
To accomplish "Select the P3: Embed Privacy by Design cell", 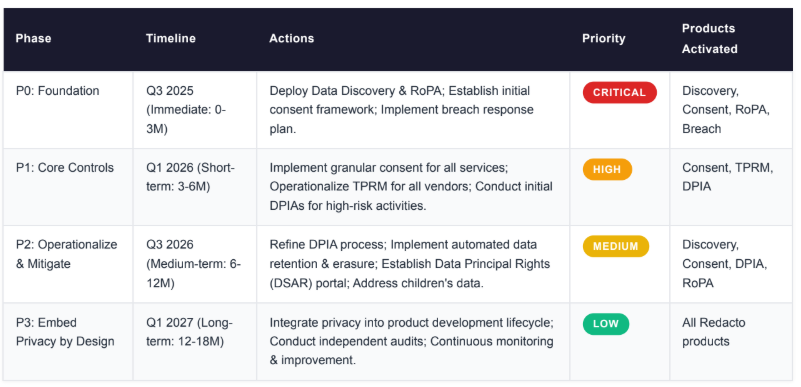I will coord(68,342).
